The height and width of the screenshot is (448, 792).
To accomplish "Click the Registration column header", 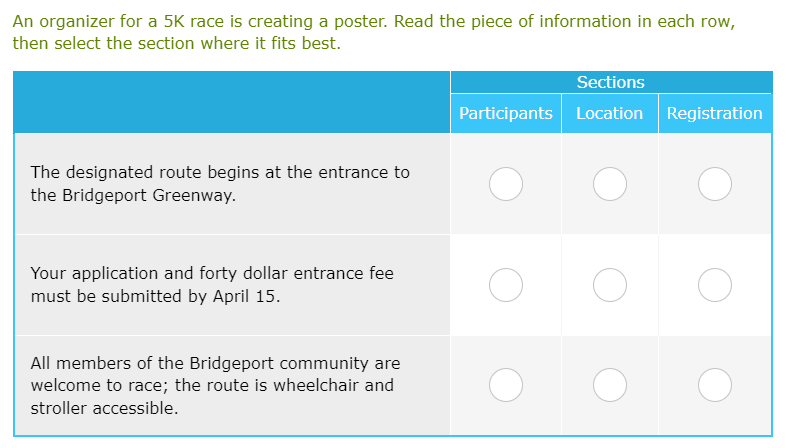I will click(x=714, y=114).
